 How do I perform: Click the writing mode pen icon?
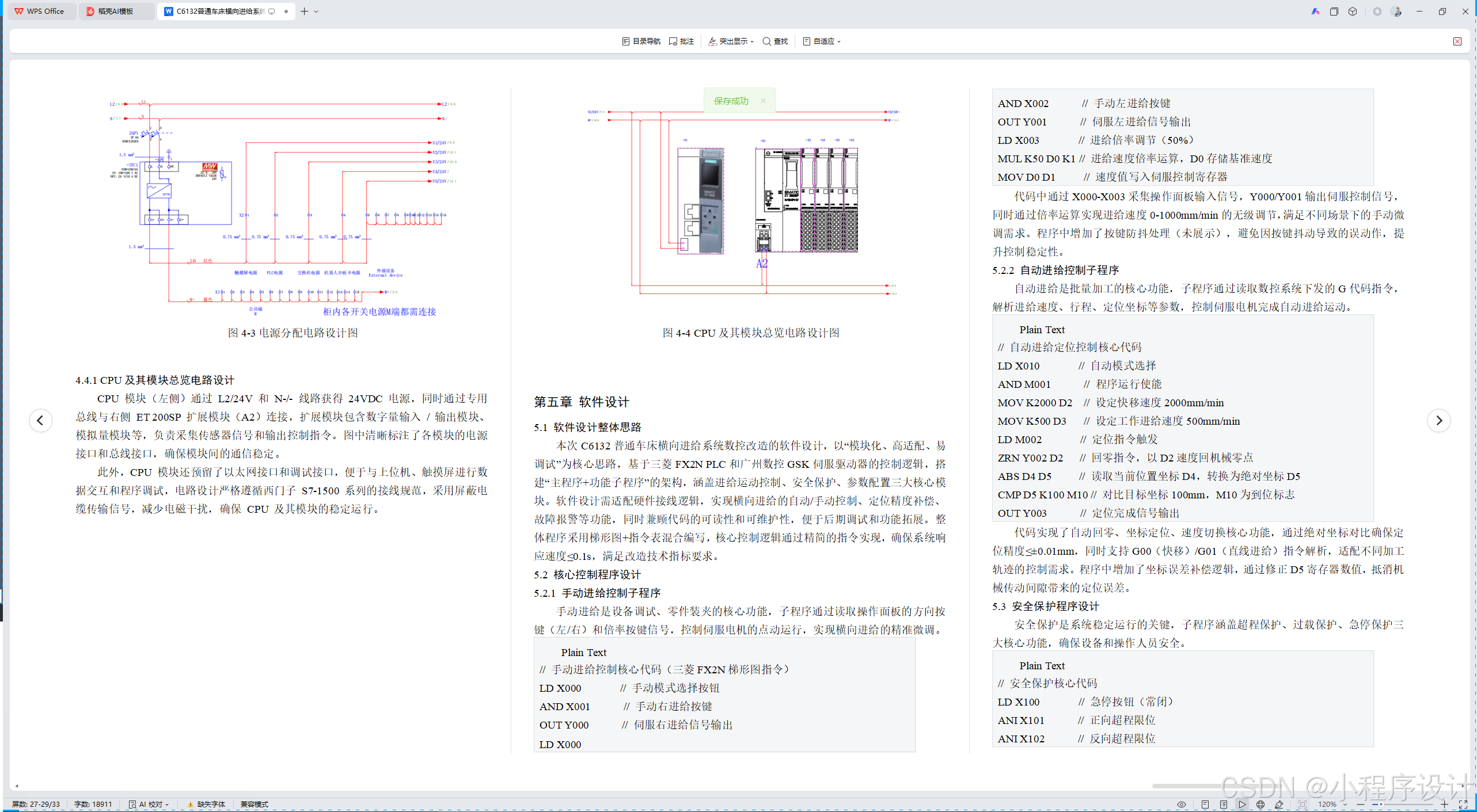coord(1279,805)
